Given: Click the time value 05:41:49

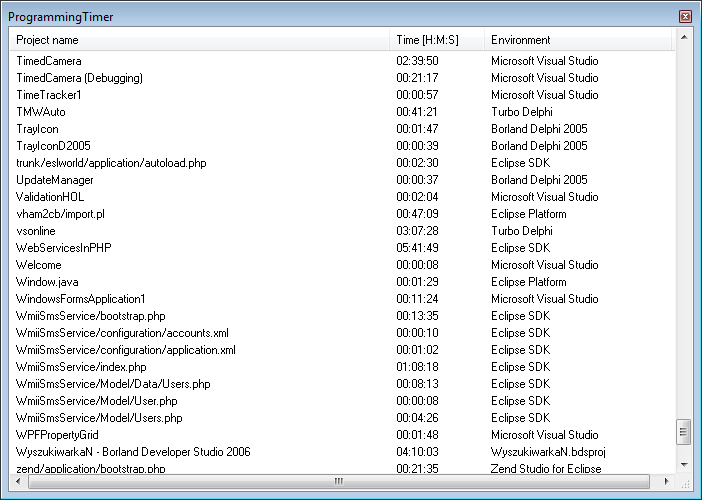Looking at the screenshot, I should (x=417, y=248).
